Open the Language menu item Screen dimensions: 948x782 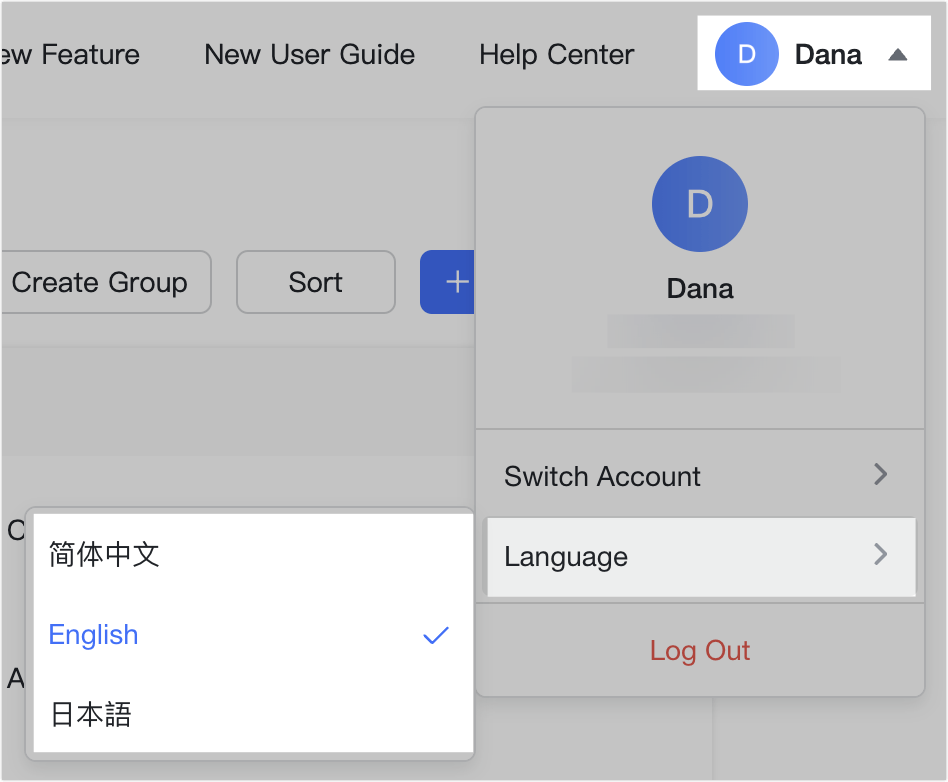click(566, 557)
